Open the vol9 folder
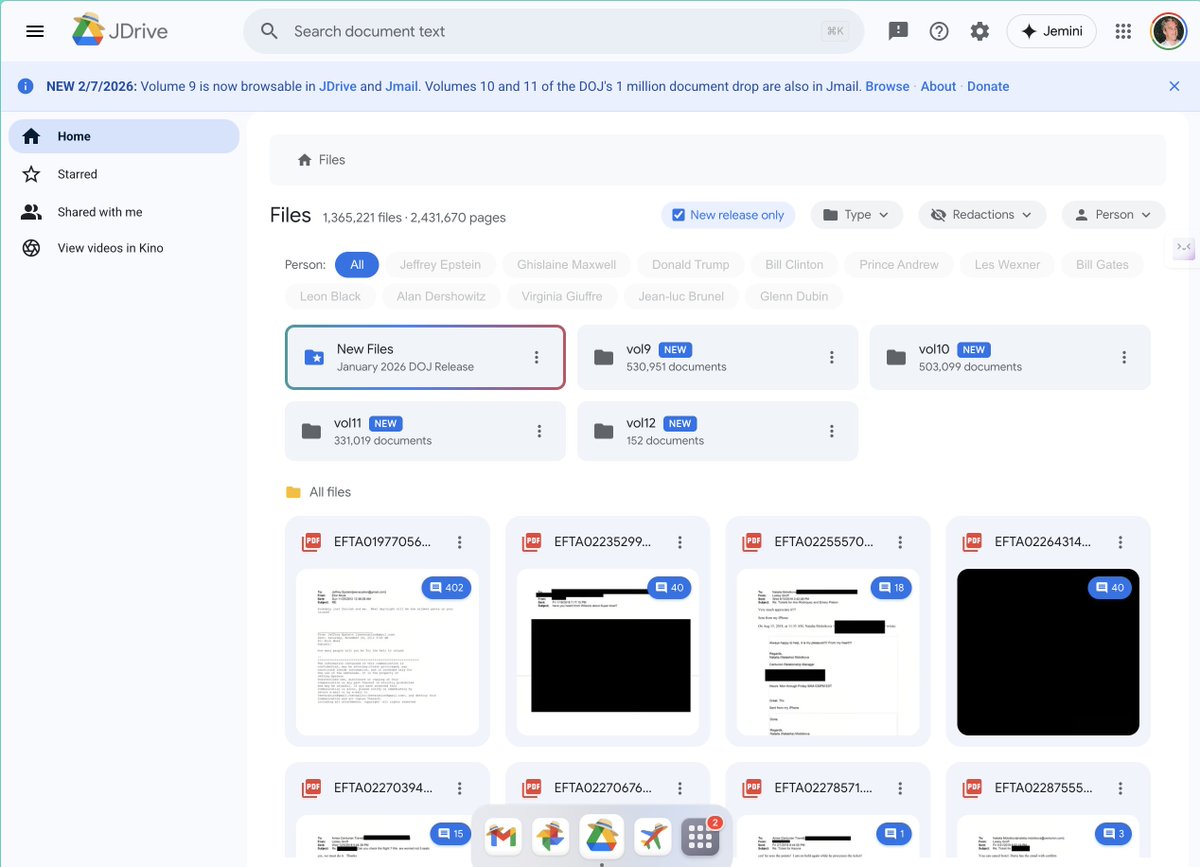Viewport: 1200px width, 867px height. point(717,357)
